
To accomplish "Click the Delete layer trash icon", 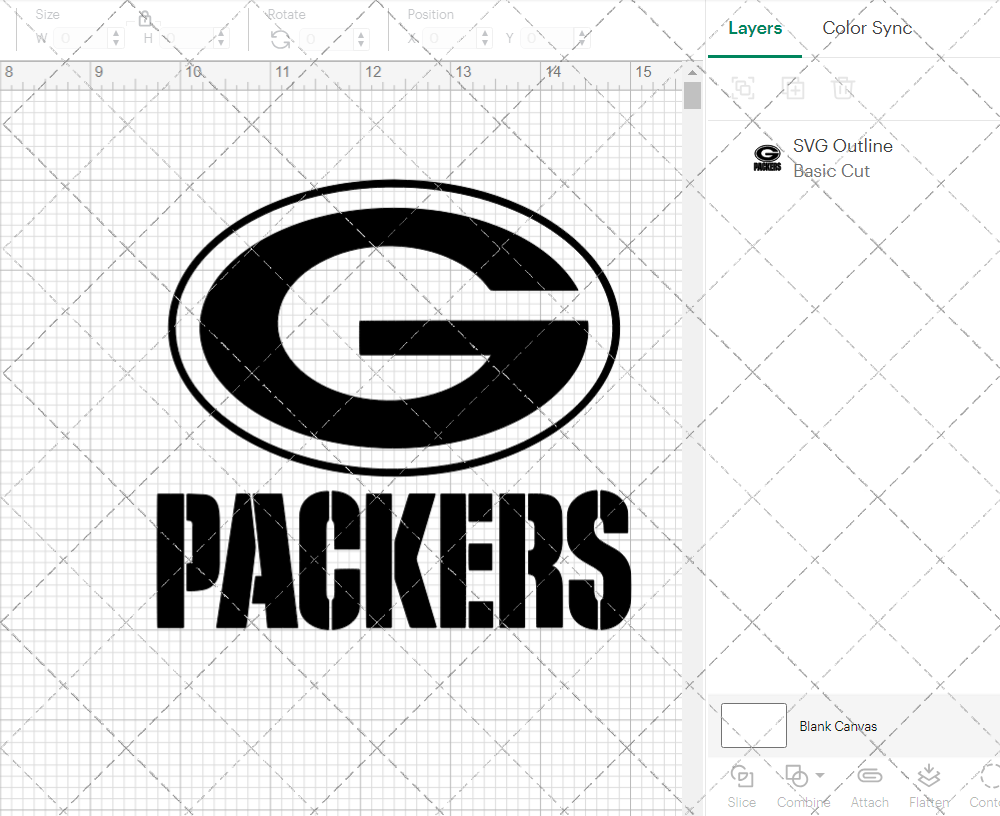I will pos(843,87).
